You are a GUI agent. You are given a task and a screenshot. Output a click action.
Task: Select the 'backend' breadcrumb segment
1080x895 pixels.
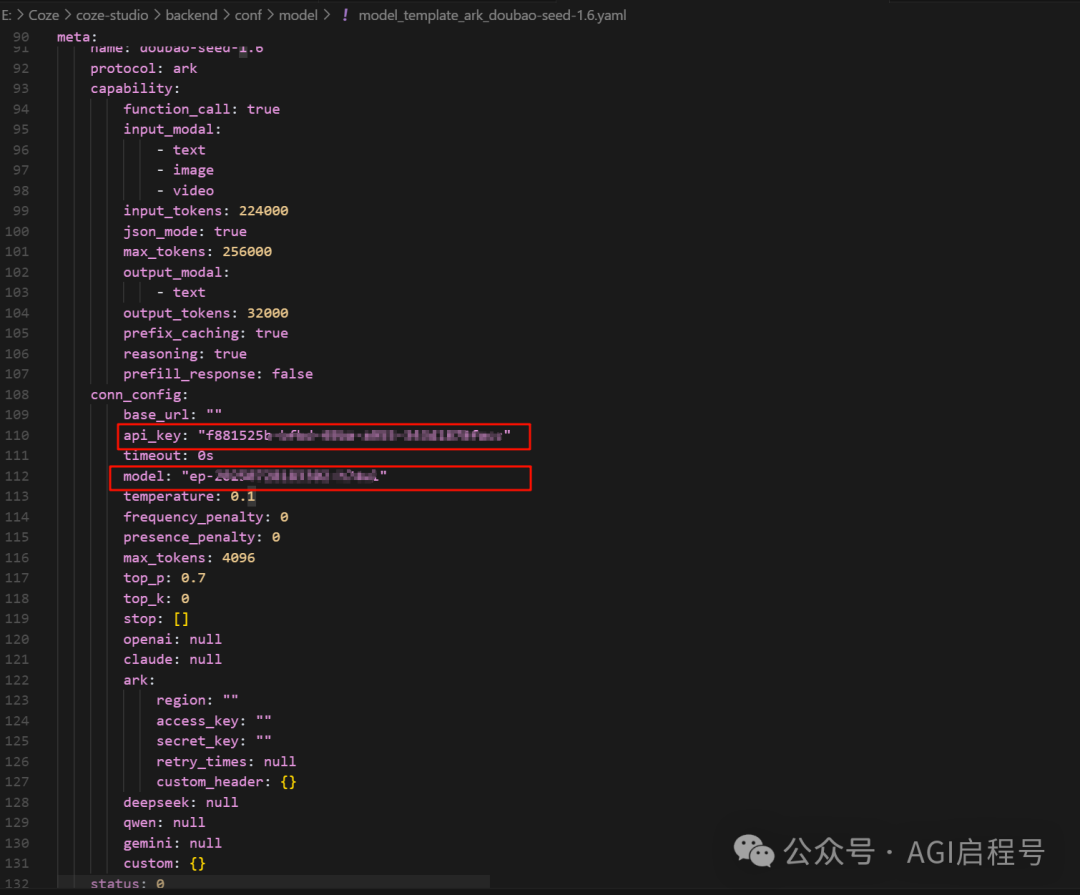pos(191,15)
